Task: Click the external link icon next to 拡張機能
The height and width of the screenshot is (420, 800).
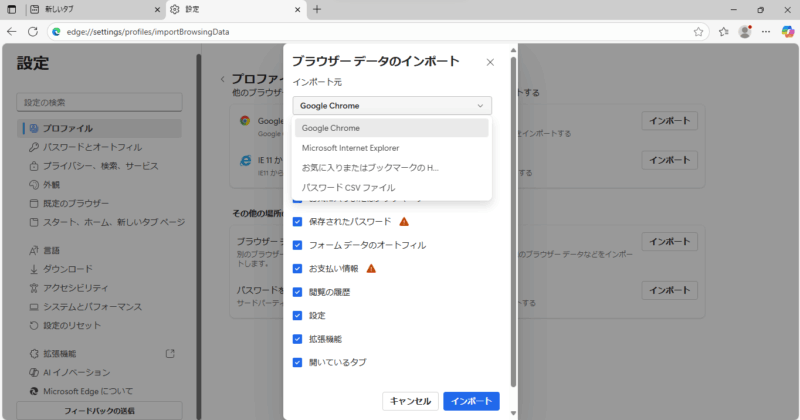Action: pyautogui.click(x=170, y=353)
